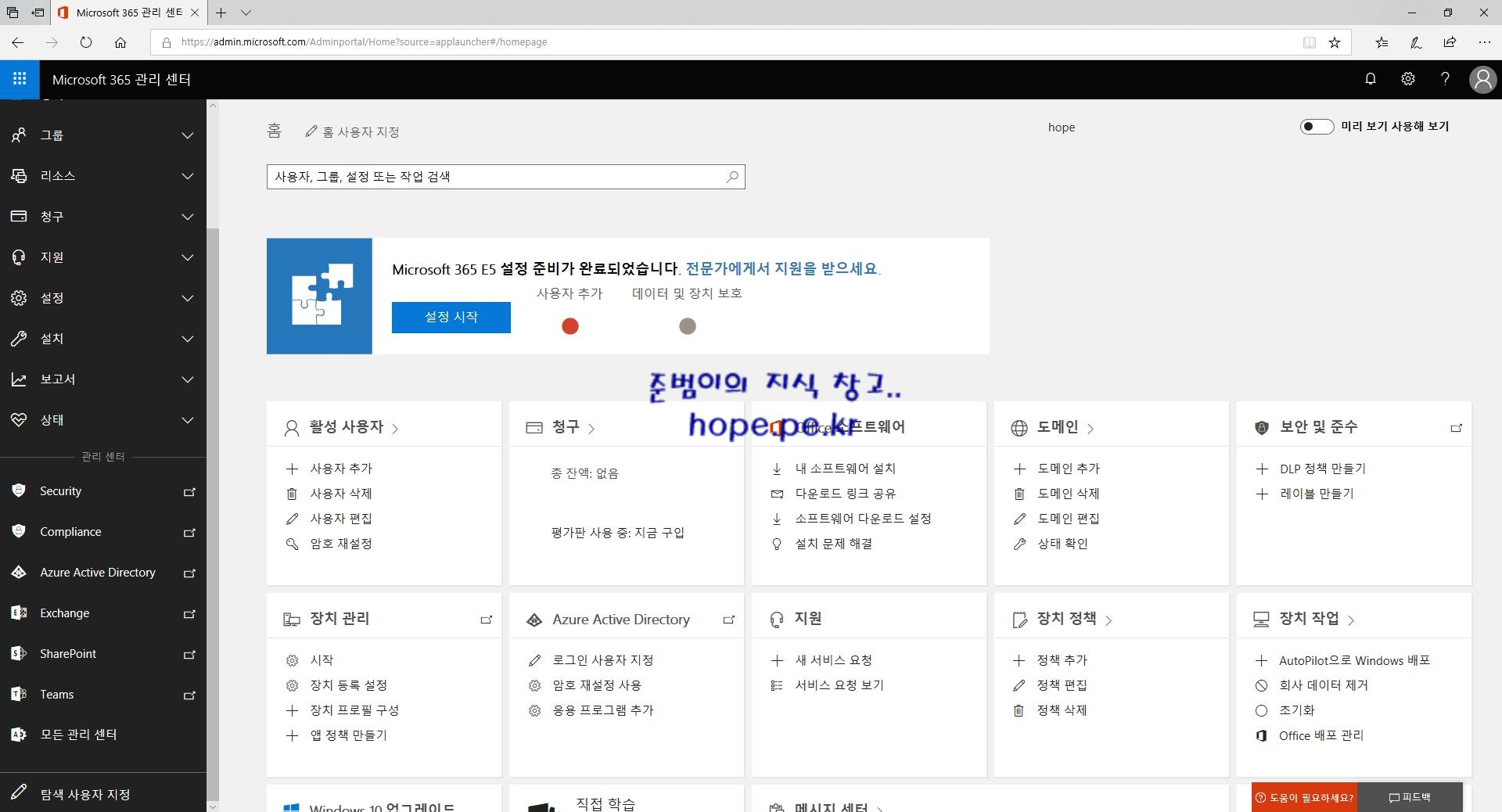This screenshot has width=1502, height=812.
Task: Click the 설정 시작 button
Action: click(451, 317)
